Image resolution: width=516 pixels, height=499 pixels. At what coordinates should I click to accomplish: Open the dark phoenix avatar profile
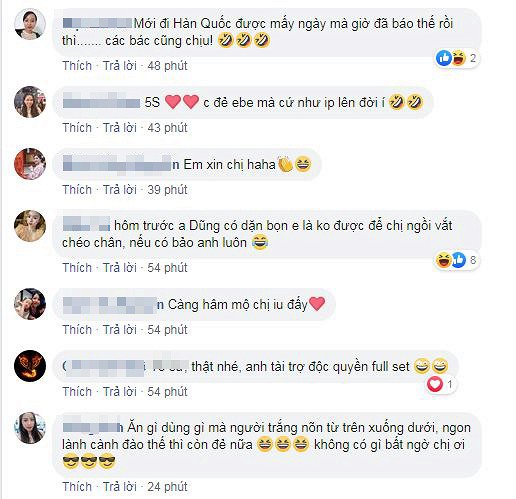click(x=30, y=366)
